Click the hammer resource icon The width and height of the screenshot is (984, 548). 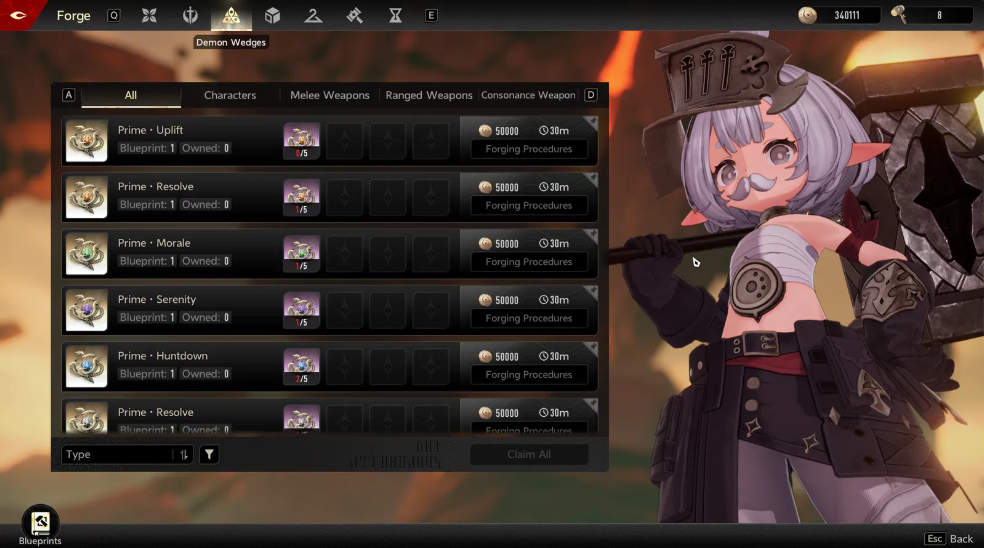tap(898, 14)
